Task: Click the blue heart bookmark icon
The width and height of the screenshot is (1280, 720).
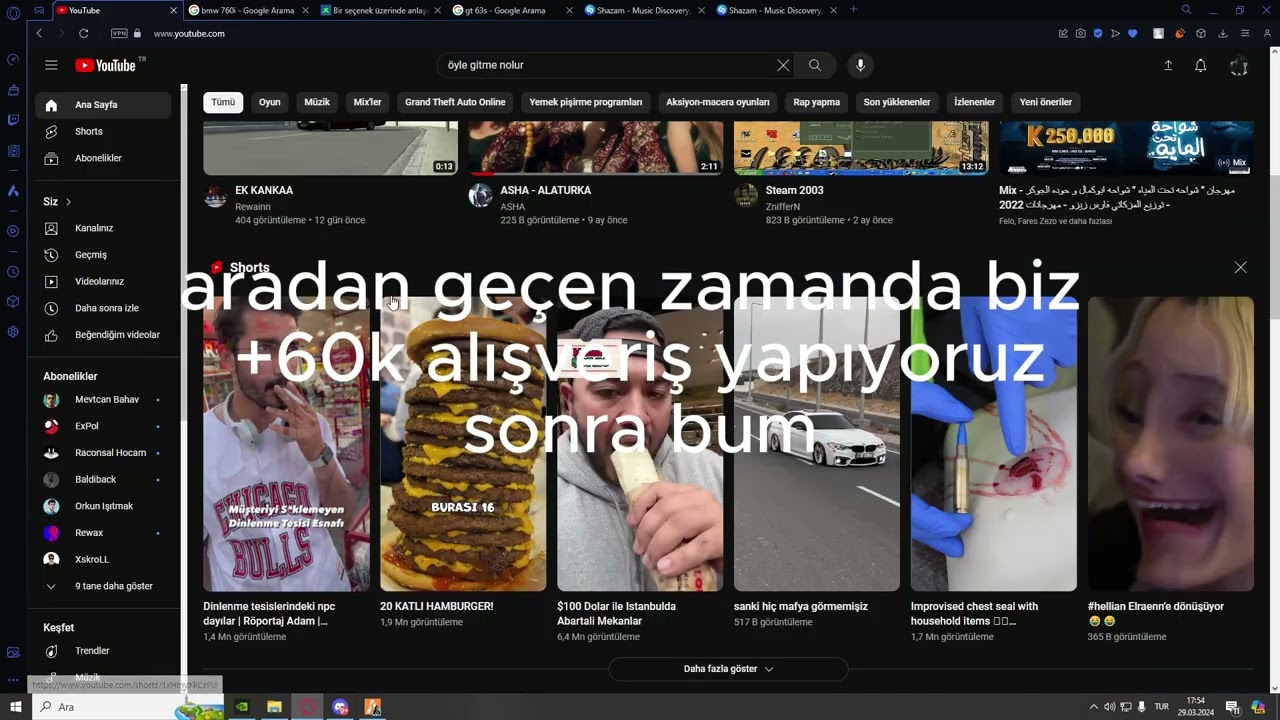Action: point(1132,33)
